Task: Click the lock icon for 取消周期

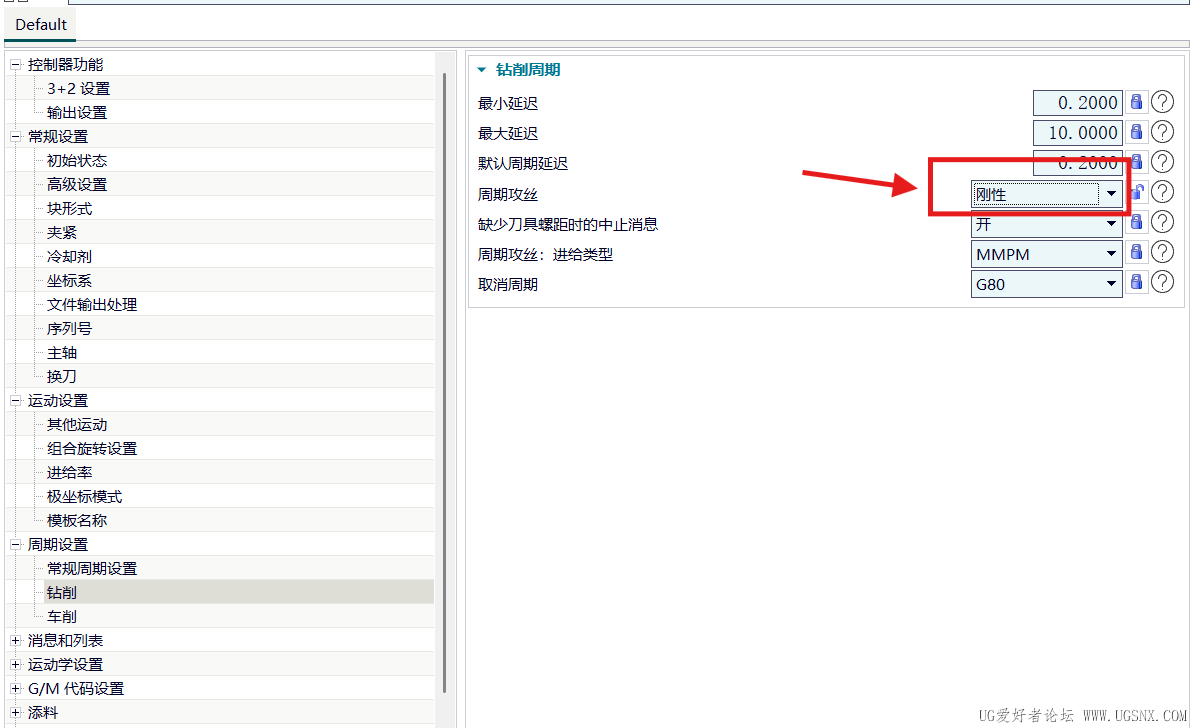Action: point(1137,283)
